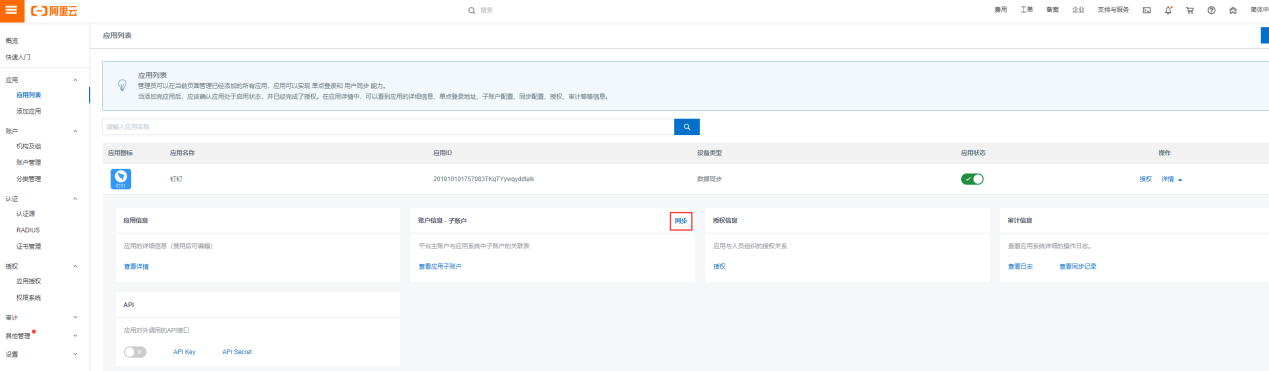Open 分类管理 in the sidebar
This screenshot has height=371, width=1269.
point(29,179)
